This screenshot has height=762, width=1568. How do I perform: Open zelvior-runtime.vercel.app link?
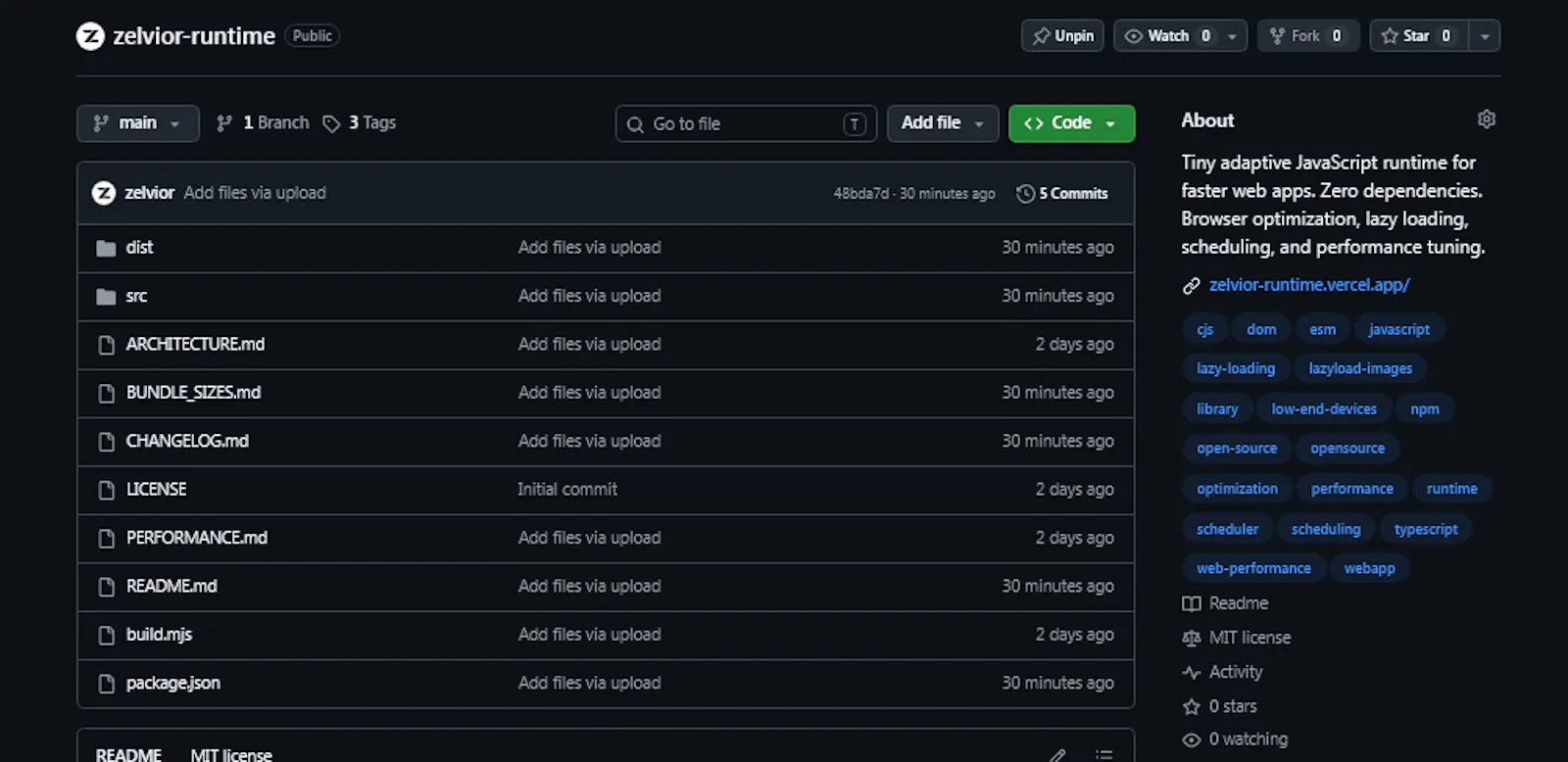coord(1309,285)
